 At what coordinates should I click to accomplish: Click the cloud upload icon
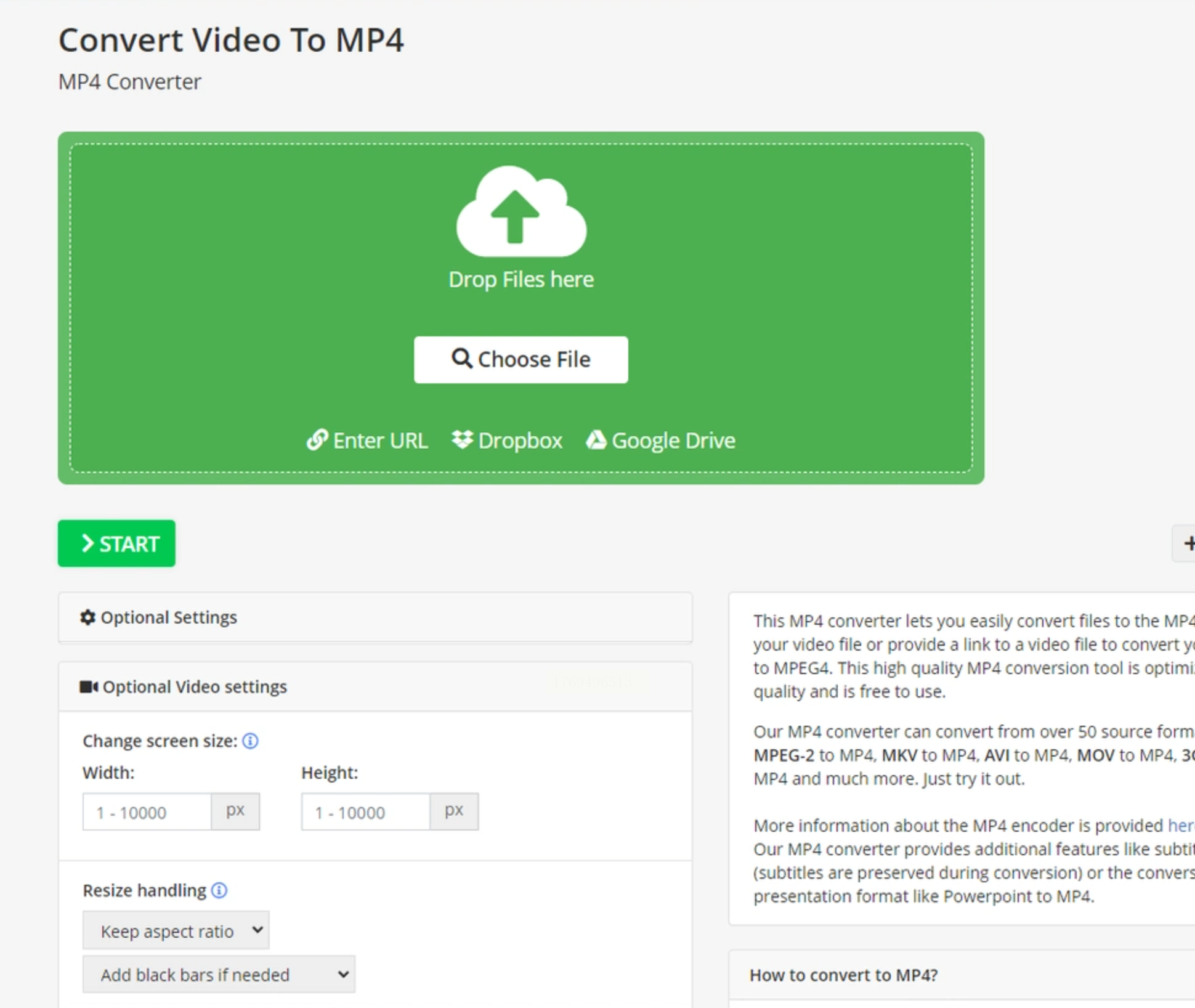(521, 211)
